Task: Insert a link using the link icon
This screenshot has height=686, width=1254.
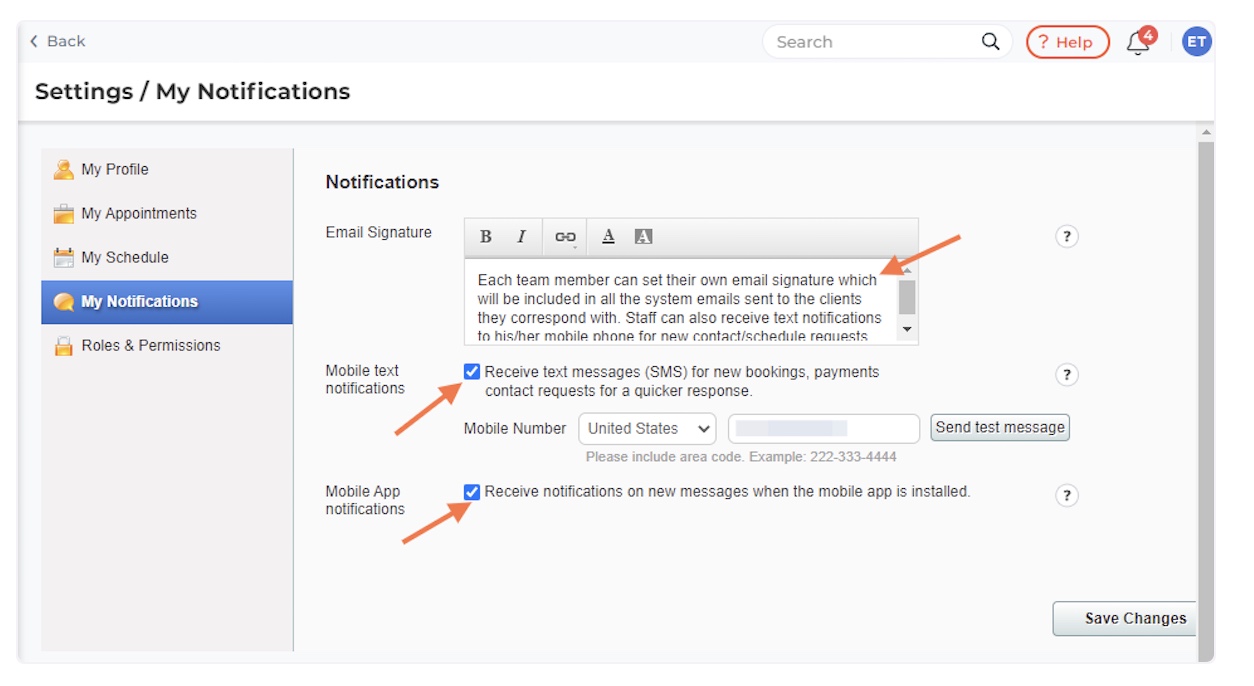Action: pyautogui.click(x=565, y=237)
